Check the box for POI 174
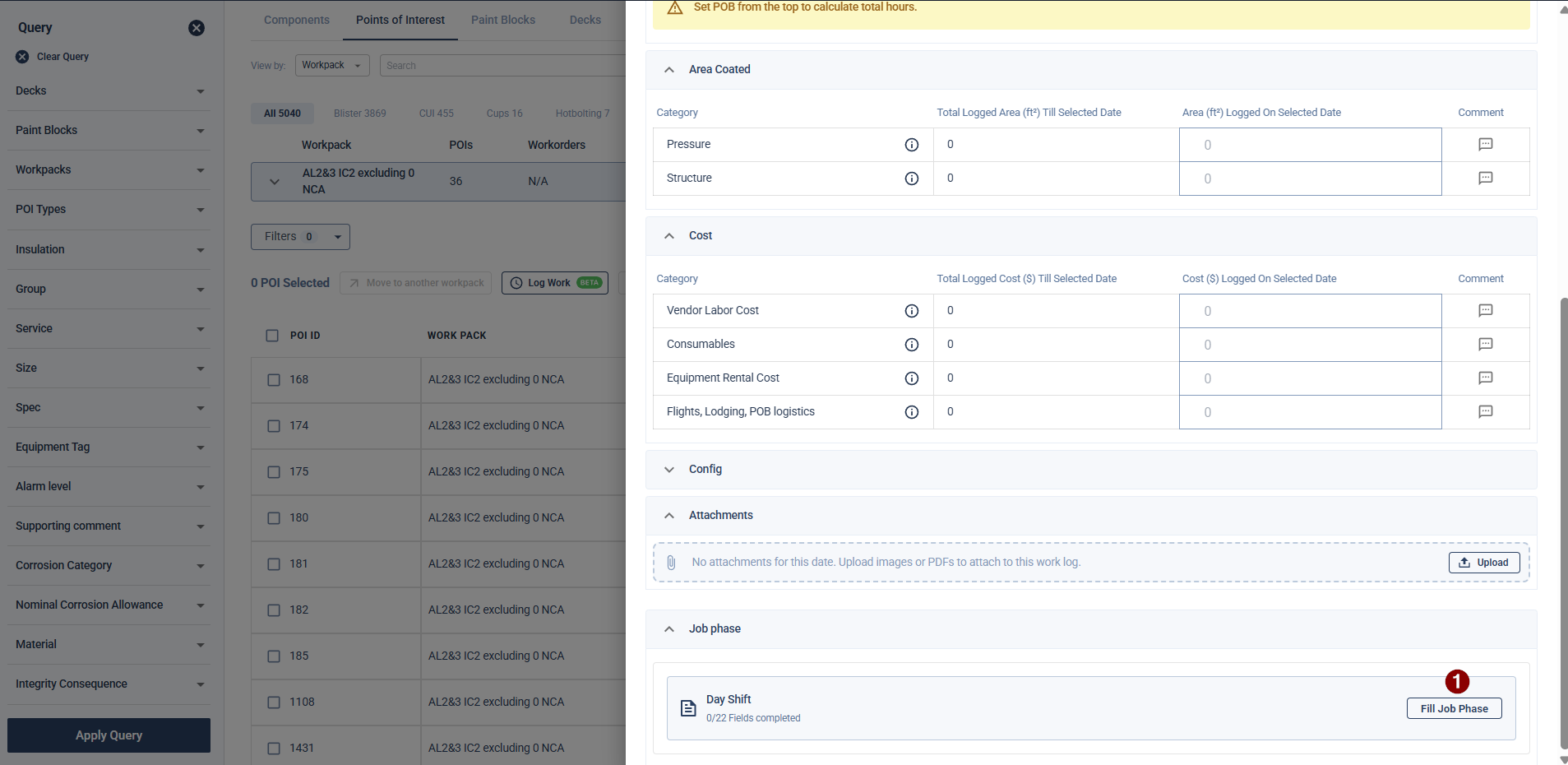The height and width of the screenshot is (765, 1568). point(274,426)
